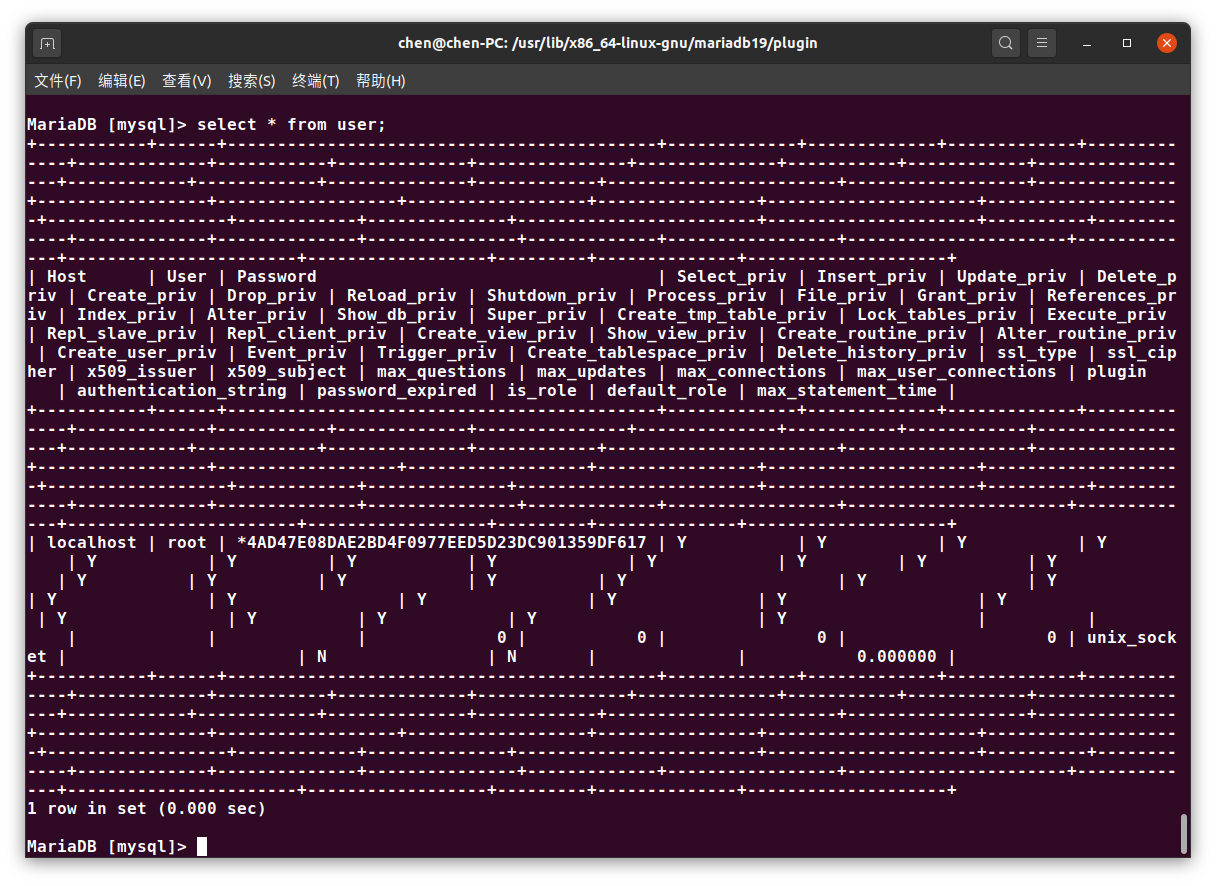Open the terminal search magnifier icon
The image size is (1216, 886).
[x=1006, y=43]
